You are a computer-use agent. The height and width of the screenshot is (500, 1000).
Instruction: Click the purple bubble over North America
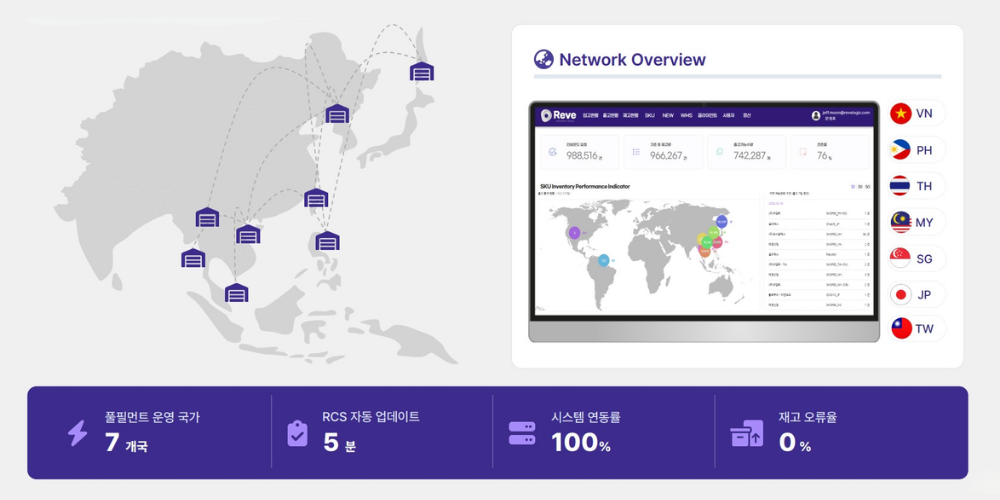click(x=575, y=233)
